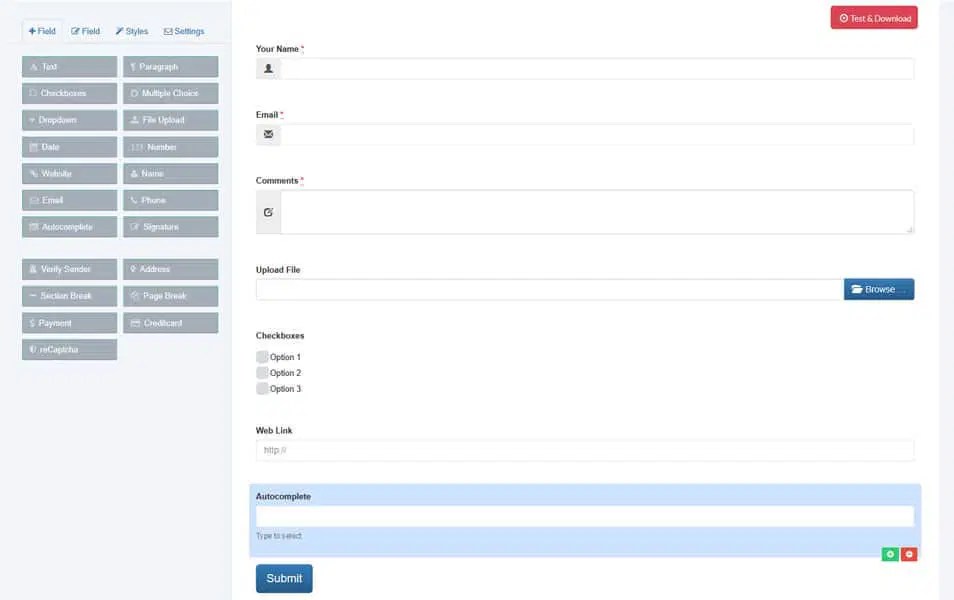Image resolution: width=954 pixels, height=600 pixels.
Task: Check the Option 1 checkbox
Action: pyautogui.click(x=261, y=356)
